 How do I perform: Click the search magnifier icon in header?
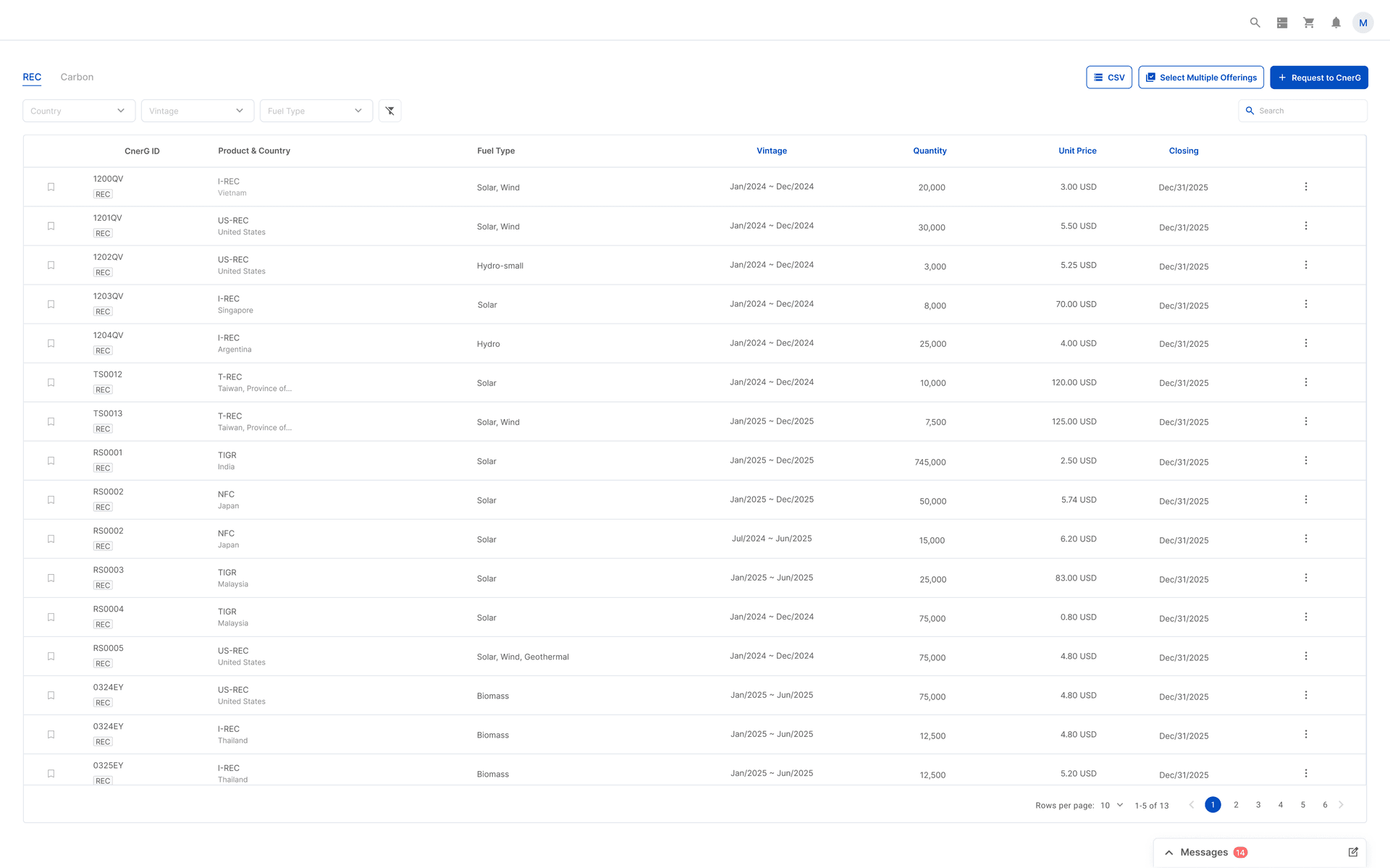point(1255,22)
